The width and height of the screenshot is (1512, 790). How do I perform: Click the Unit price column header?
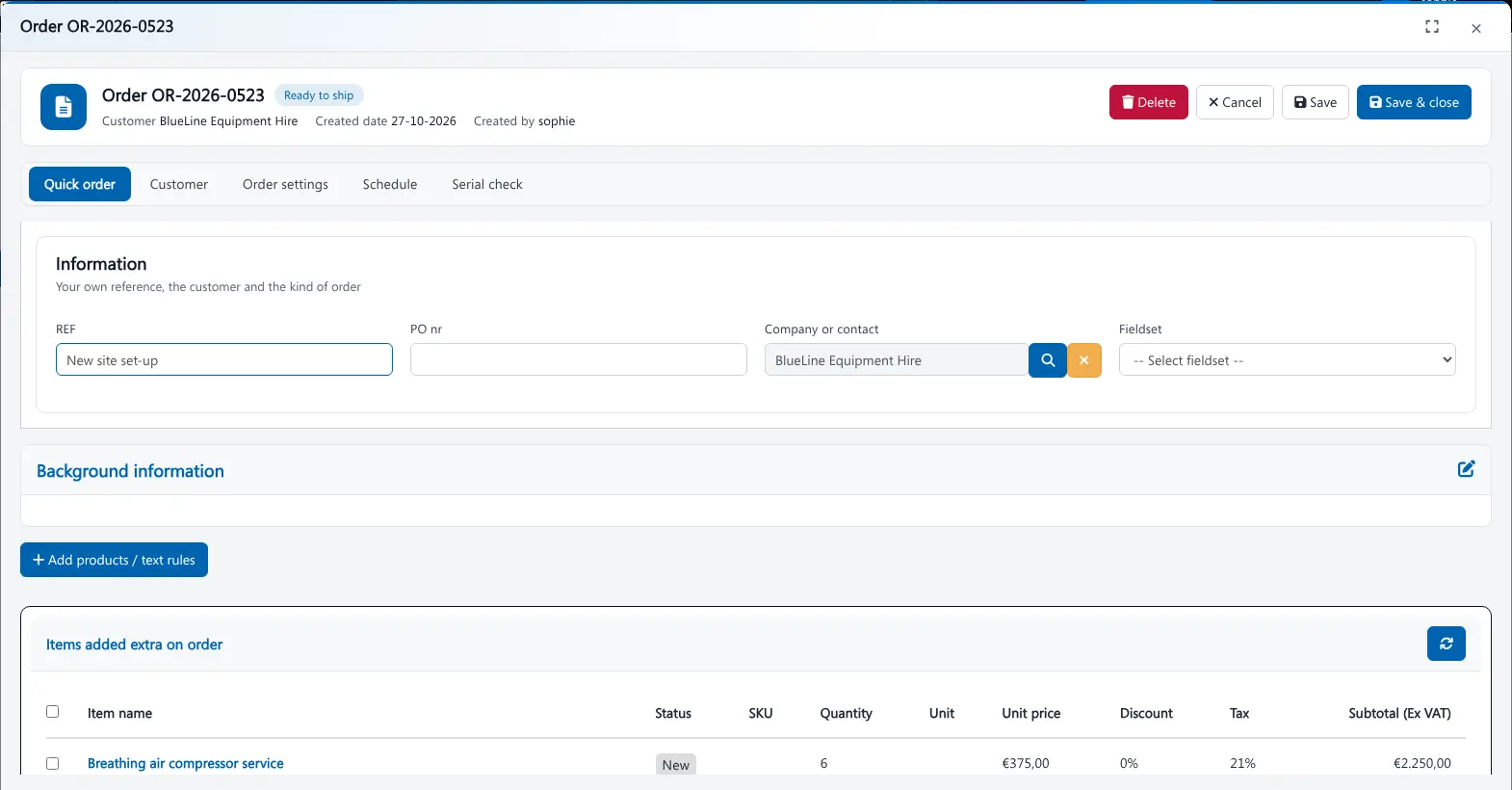pyautogui.click(x=1031, y=713)
